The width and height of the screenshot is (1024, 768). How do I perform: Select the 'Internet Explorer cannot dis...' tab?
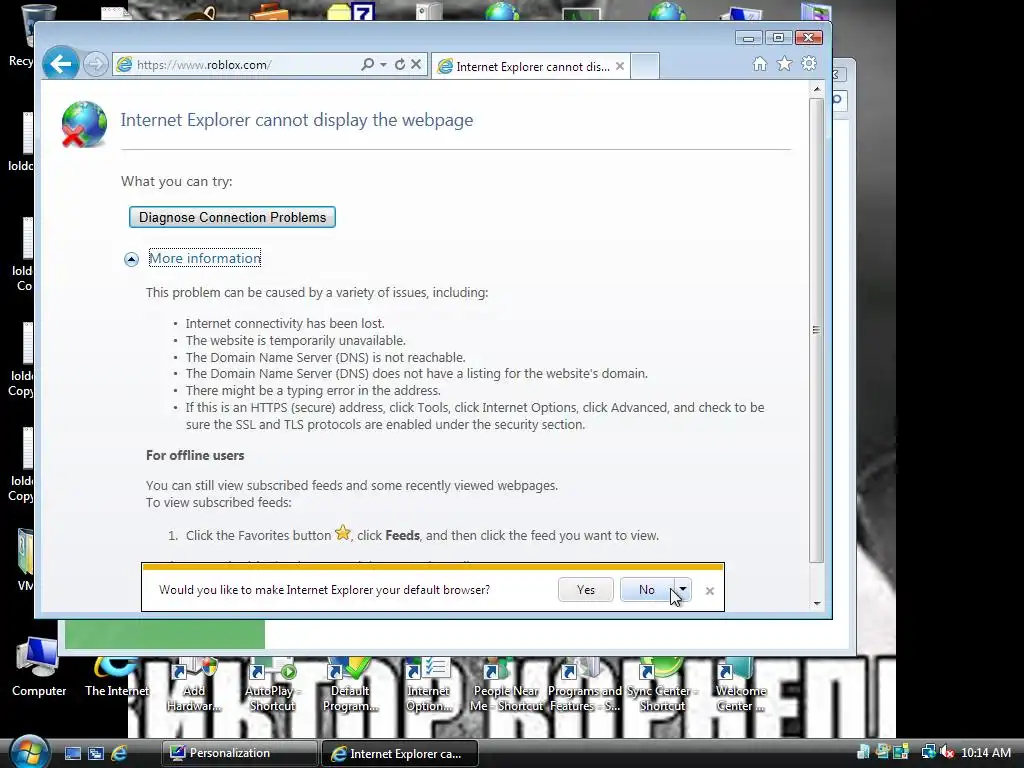point(531,67)
